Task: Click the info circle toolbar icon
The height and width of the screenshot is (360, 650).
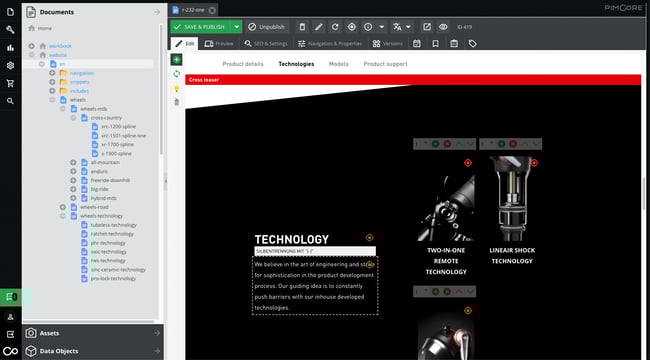Action: tap(368, 27)
